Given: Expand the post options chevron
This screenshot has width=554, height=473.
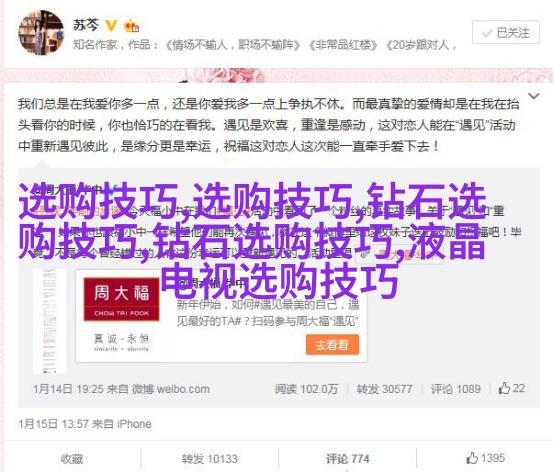Looking at the screenshot, I should click(x=533, y=96).
